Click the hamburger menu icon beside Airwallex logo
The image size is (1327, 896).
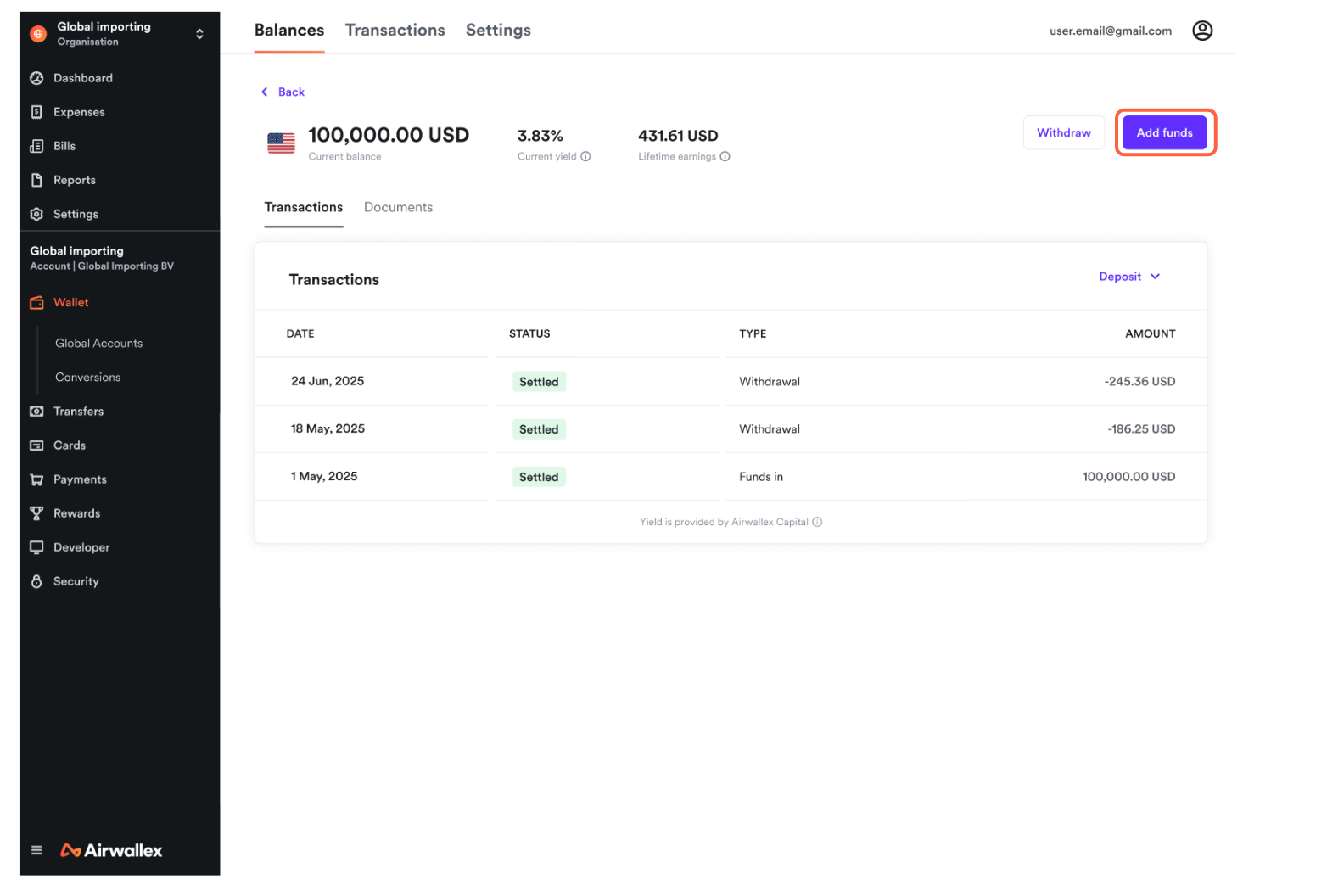pyautogui.click(x=36, y=850)
